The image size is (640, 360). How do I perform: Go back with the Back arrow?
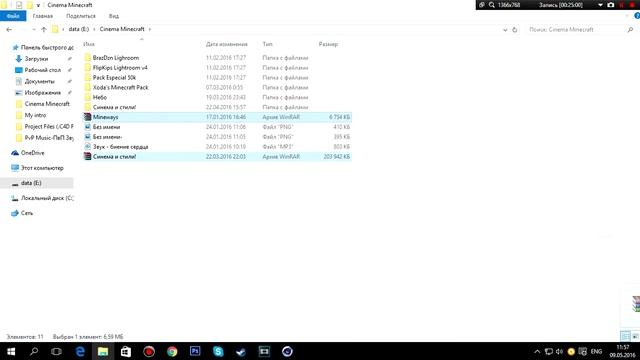click(x=9, y=29)
